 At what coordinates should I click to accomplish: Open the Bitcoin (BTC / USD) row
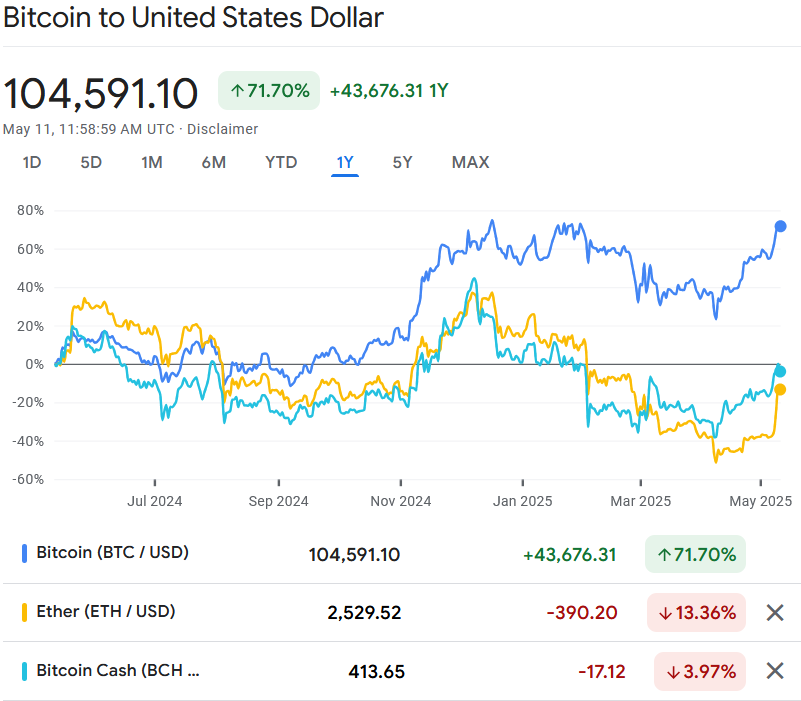coord(400,554)
